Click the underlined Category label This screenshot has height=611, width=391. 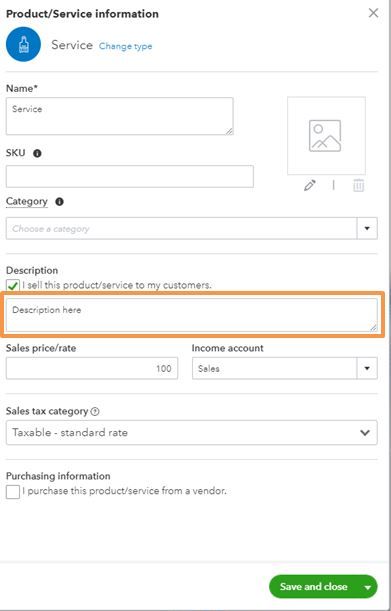tap(27, 201)
